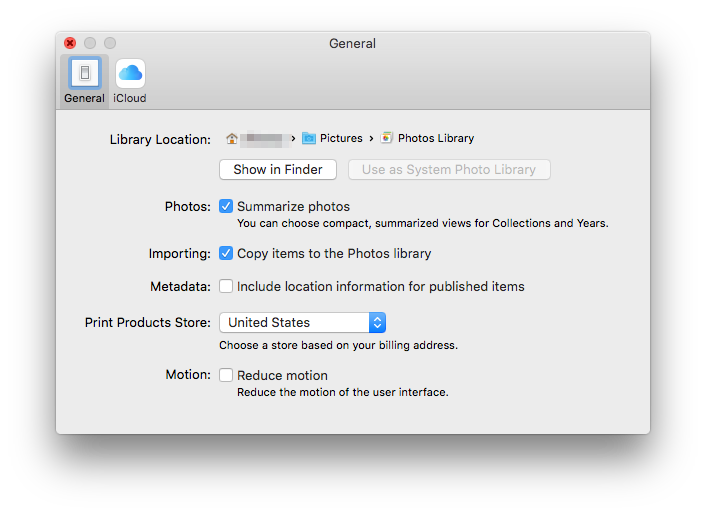Click the red close window button
Viewport: 706px width, 514px height.
click(70, 43)
